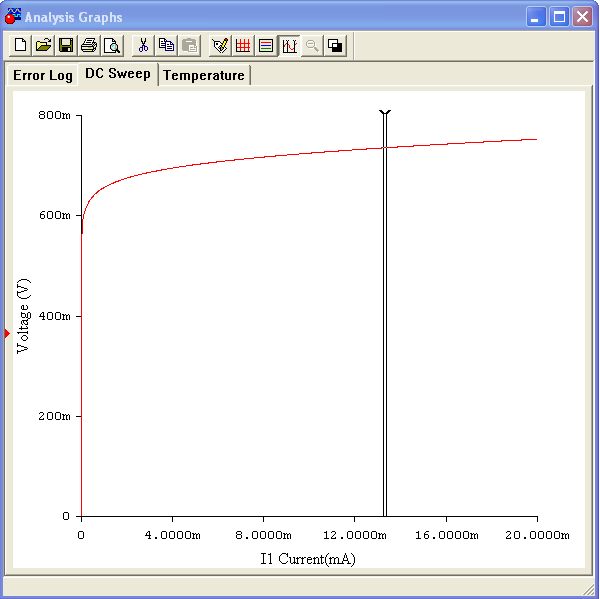Print the graph with the printer icon
This screenshot has height=599, width=600.
click(89, 46)
